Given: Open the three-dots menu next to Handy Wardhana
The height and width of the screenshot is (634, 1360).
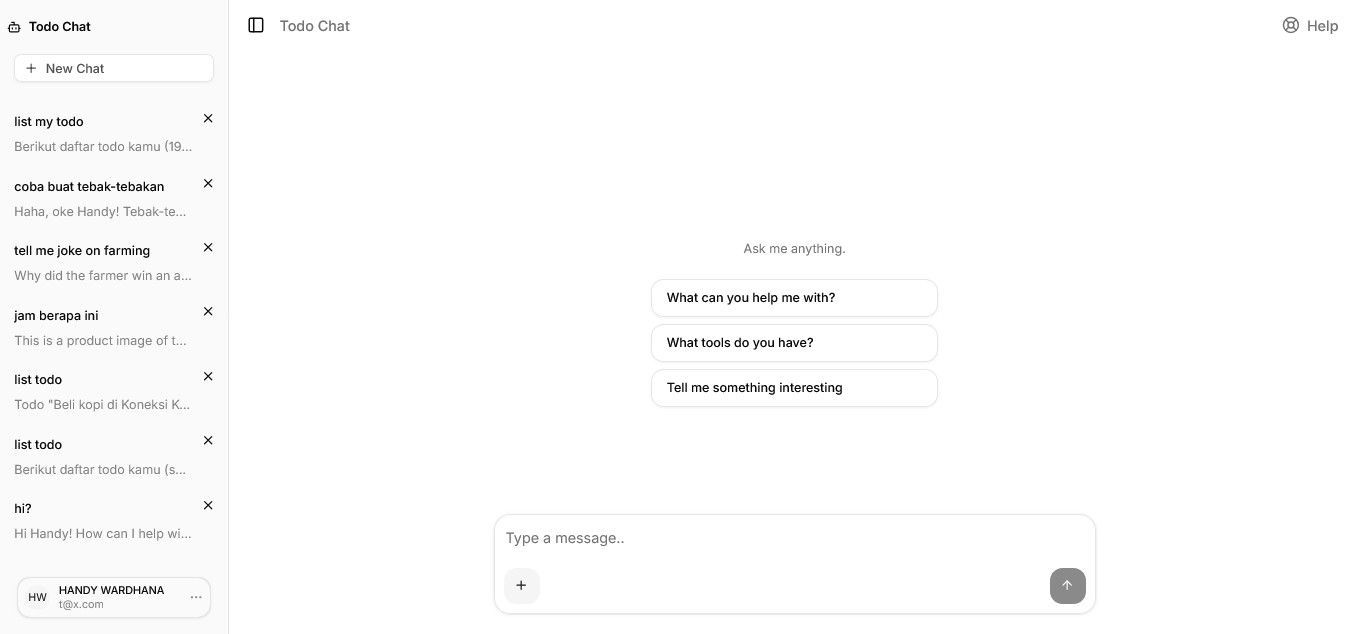Looking at the screenshot, I should [196, 597].
